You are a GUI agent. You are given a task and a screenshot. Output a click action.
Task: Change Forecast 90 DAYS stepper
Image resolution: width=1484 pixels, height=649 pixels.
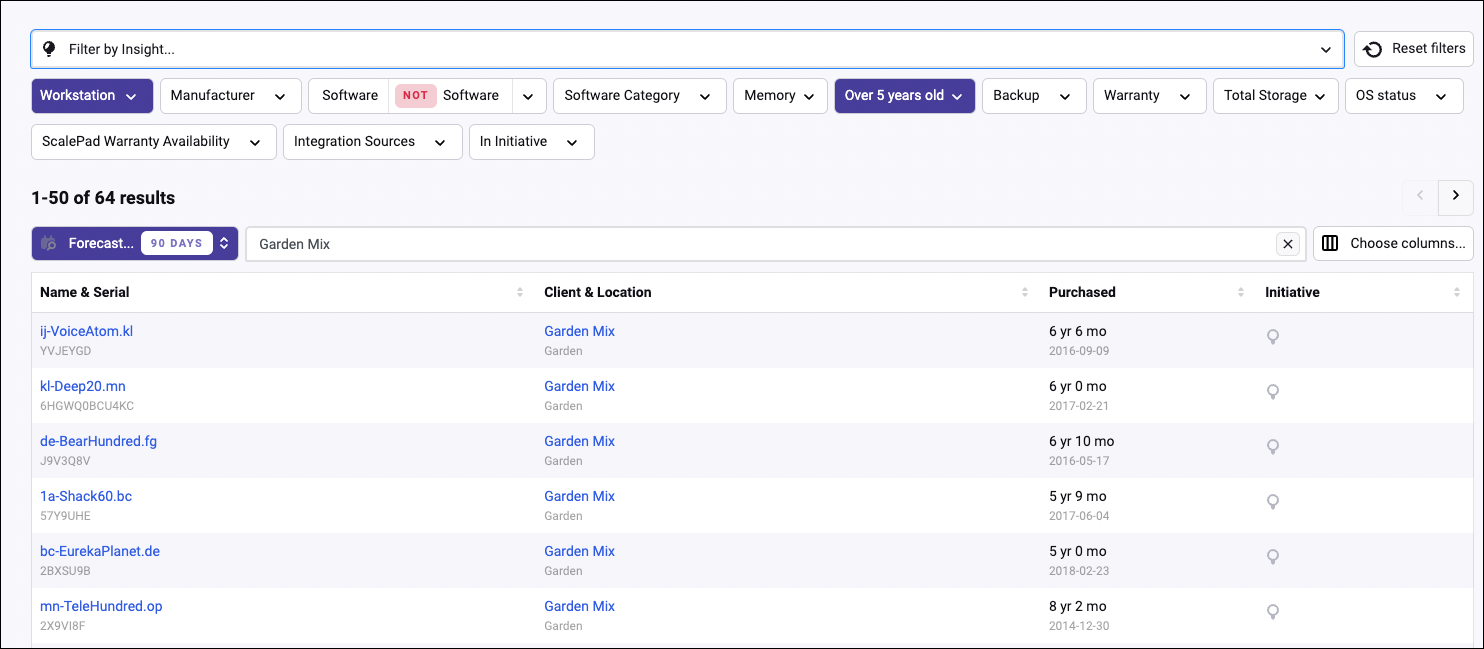click(x=225, y=243)
